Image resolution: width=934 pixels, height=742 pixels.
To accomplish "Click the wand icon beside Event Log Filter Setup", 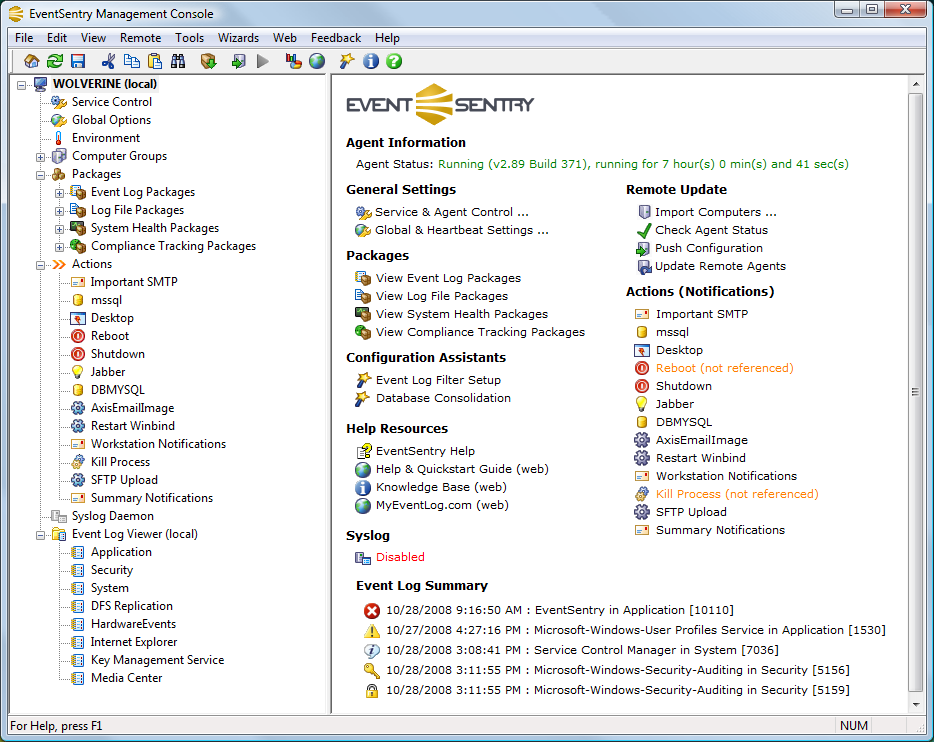I will [363, 380].
